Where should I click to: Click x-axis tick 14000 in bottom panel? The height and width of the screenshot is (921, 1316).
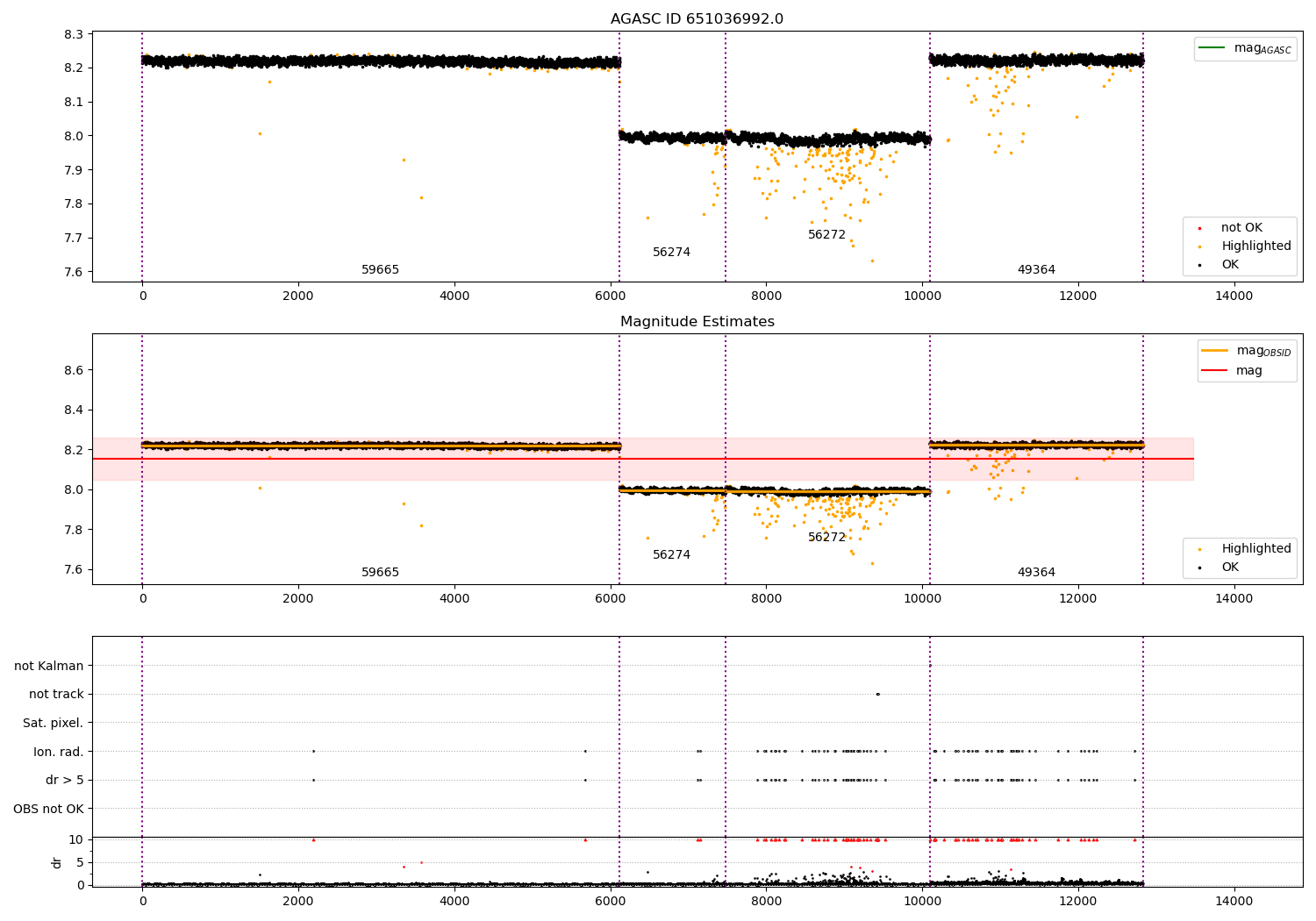click(1234, 901)
